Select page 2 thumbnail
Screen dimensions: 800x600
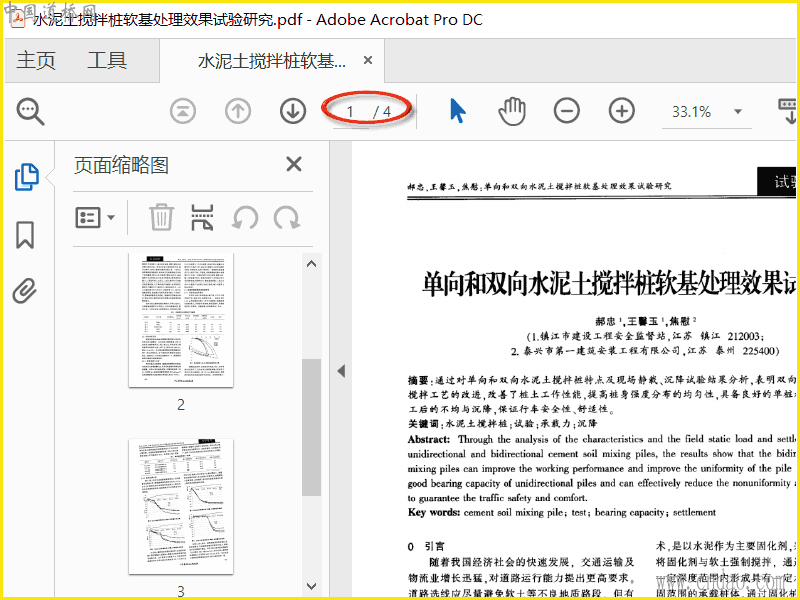click(181, 320)
